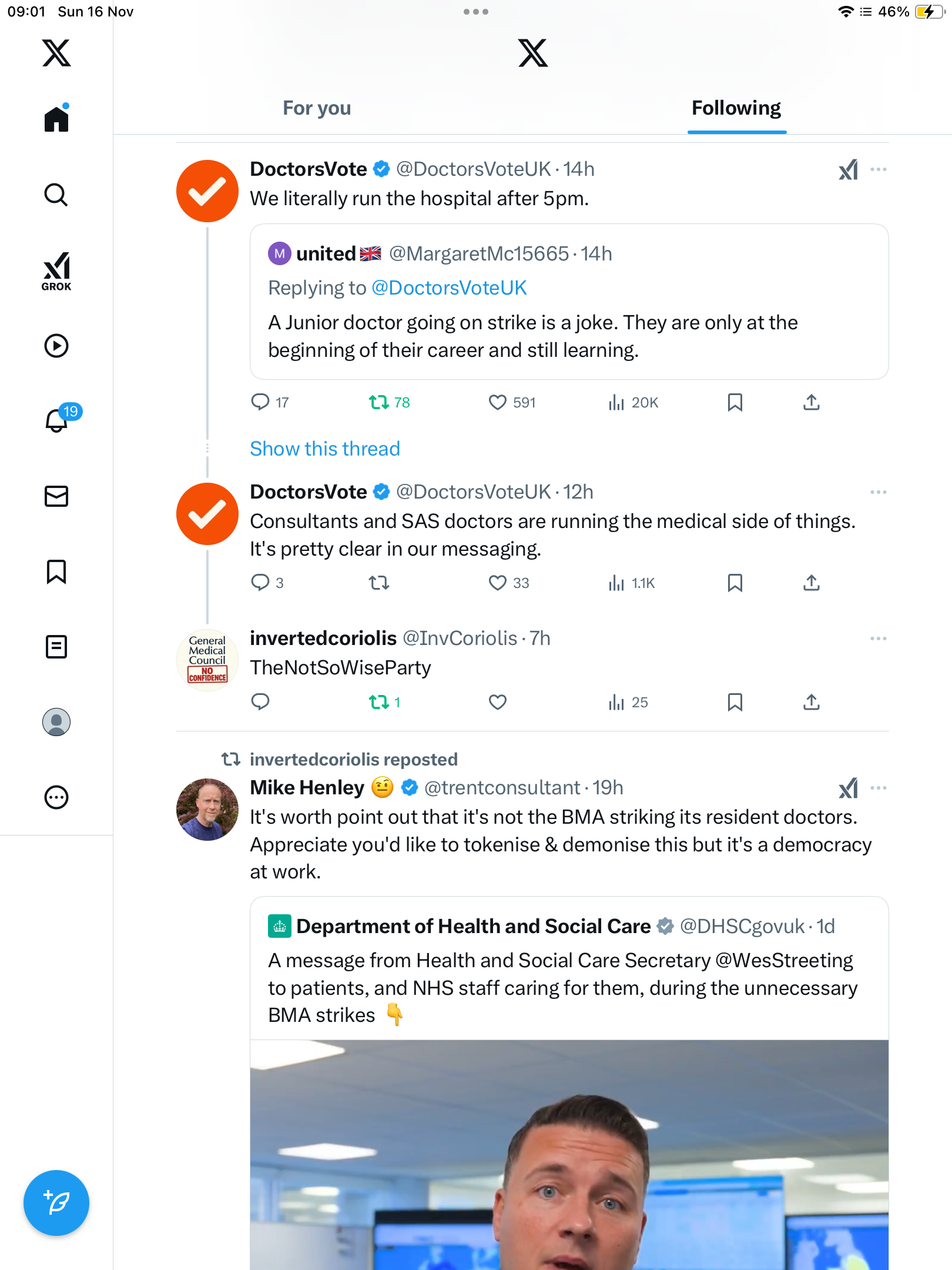Select the Following tab
952x1270 pixels.
point(736,108)
